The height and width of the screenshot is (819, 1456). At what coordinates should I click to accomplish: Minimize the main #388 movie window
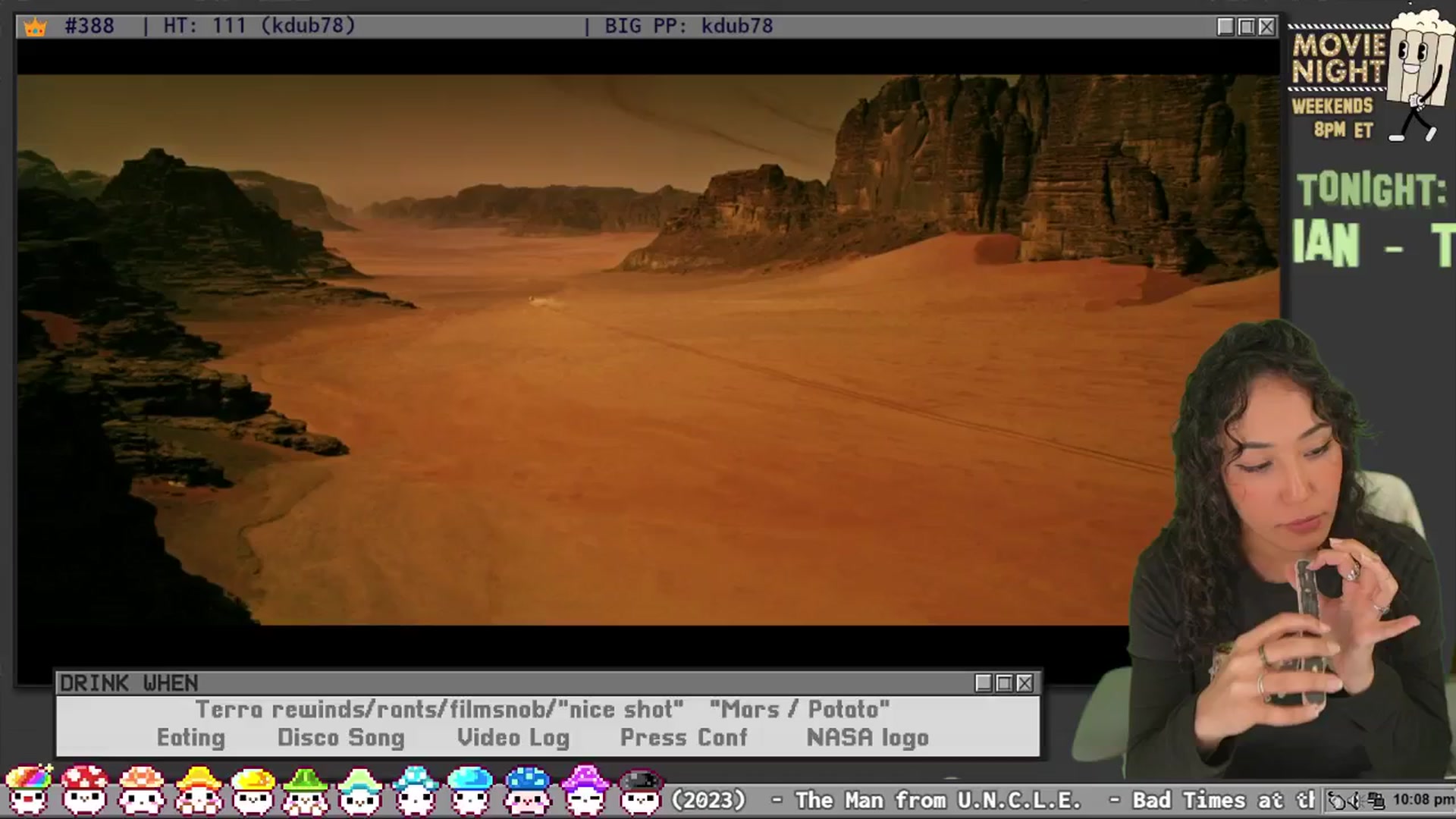(1225, 27)
